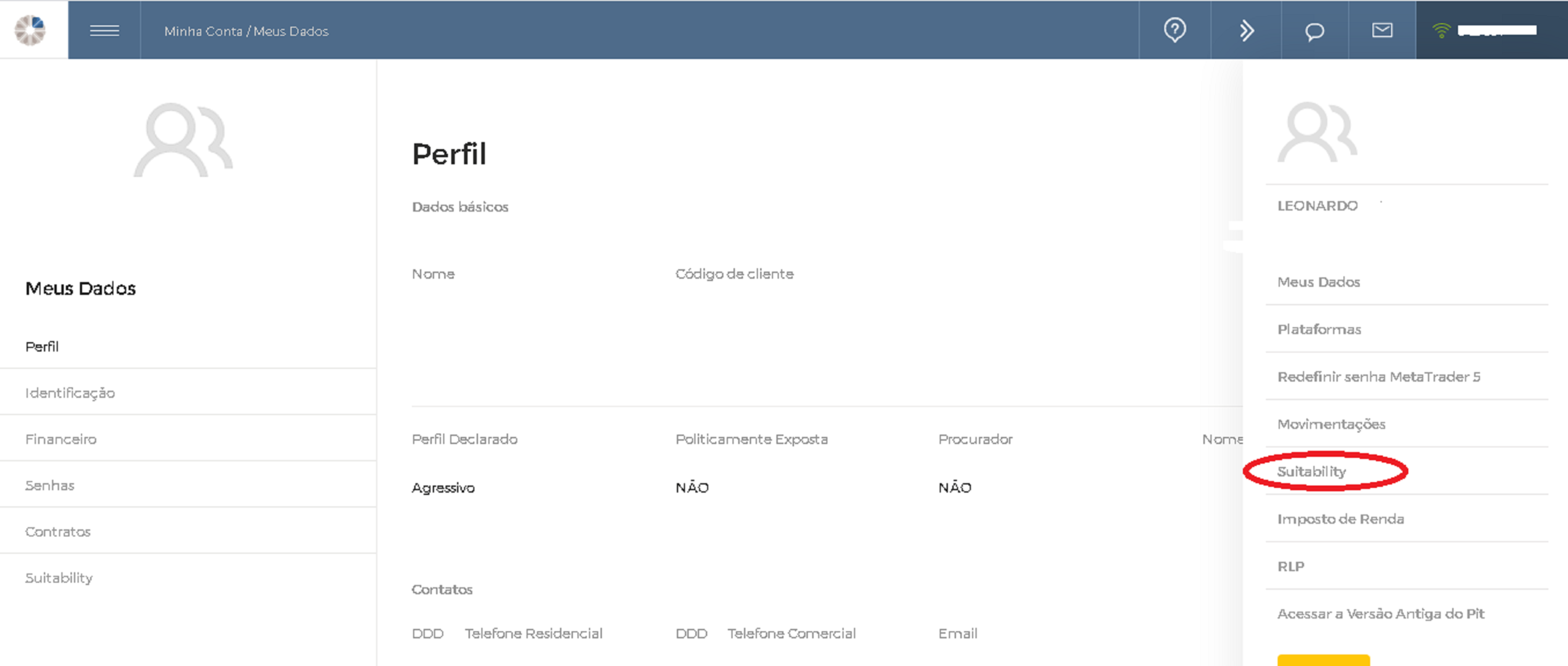The width and height of the screenshot is (1568, 666).
Task: Click the double chevron arrow icon
Action: 1246,30
